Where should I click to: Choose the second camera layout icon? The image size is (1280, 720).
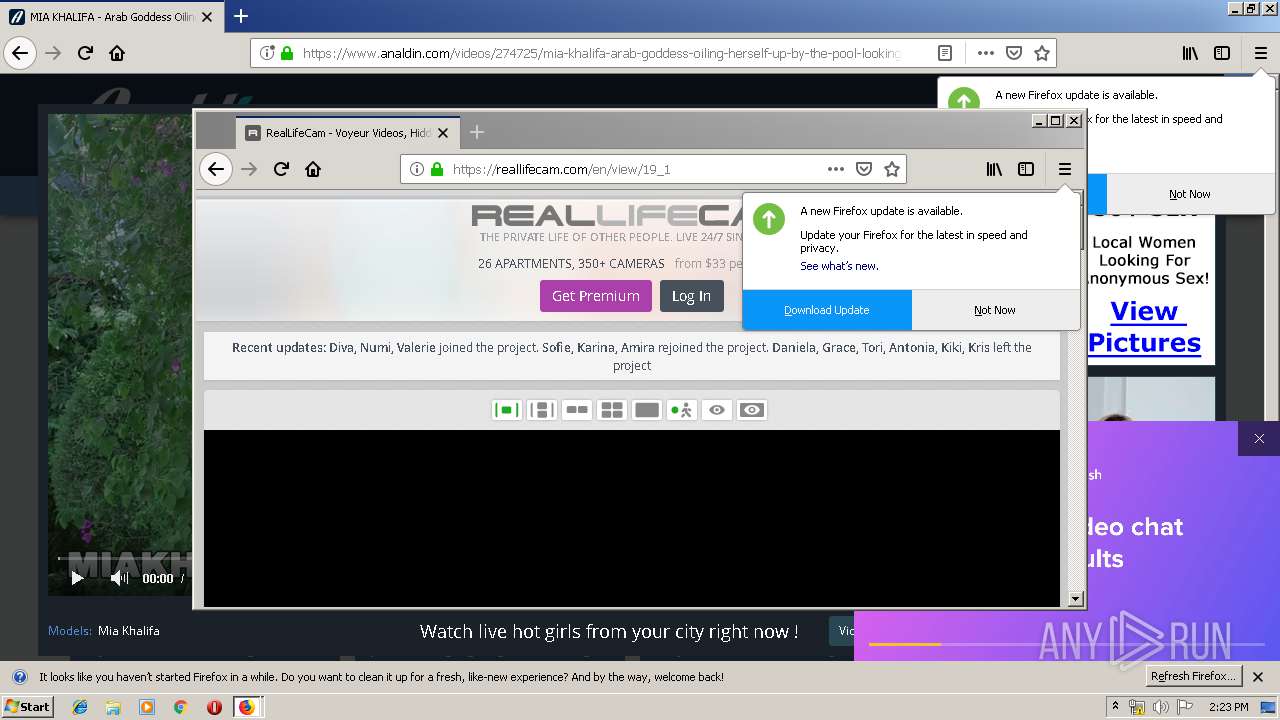pos(542,410)
